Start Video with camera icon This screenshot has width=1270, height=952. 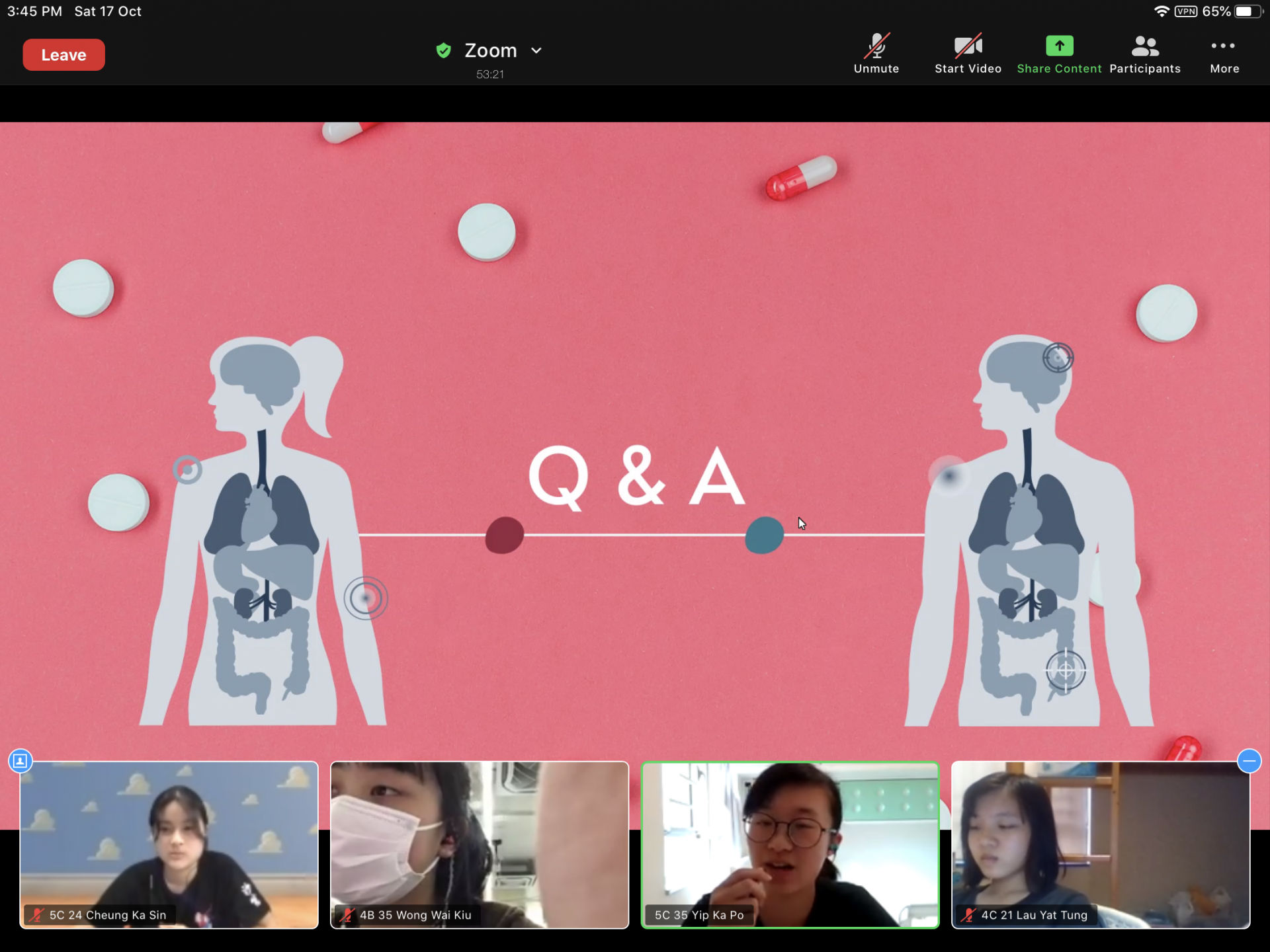click(968, 54)
